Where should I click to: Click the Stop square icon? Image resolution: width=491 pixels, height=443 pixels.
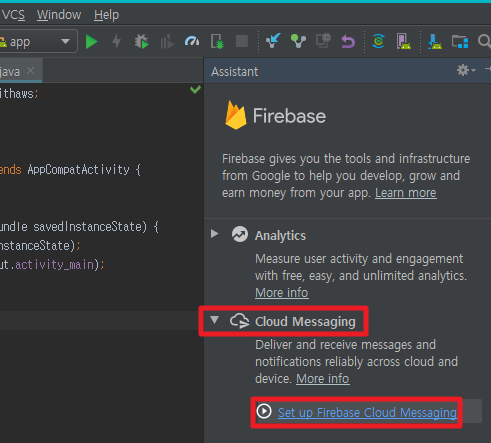point(242,42)
